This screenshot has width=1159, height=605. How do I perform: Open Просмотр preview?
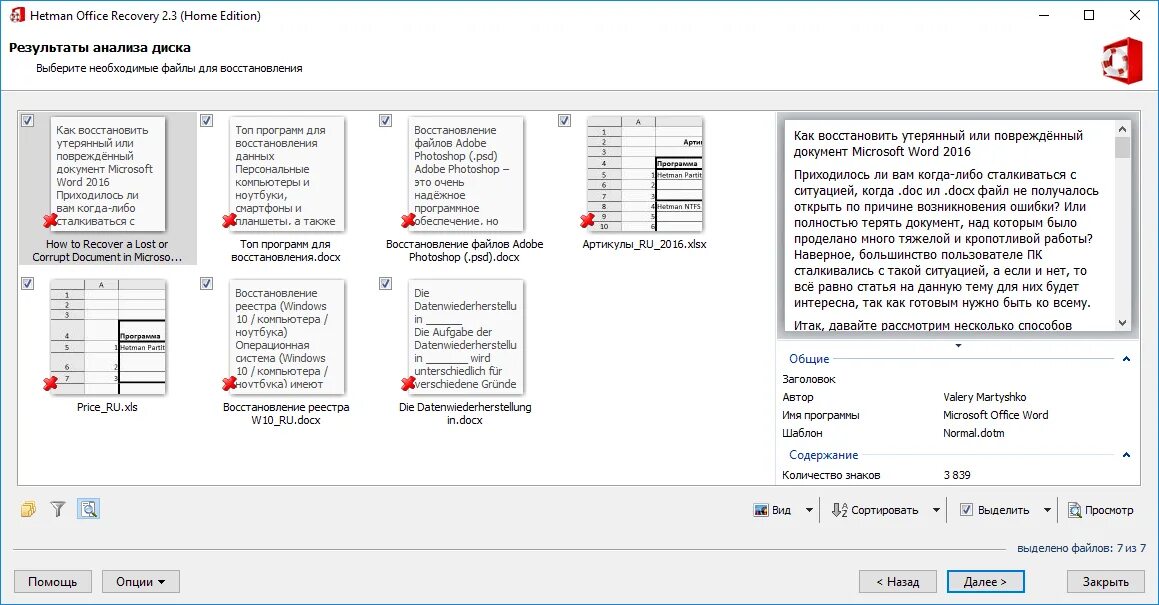[1101, 510]
